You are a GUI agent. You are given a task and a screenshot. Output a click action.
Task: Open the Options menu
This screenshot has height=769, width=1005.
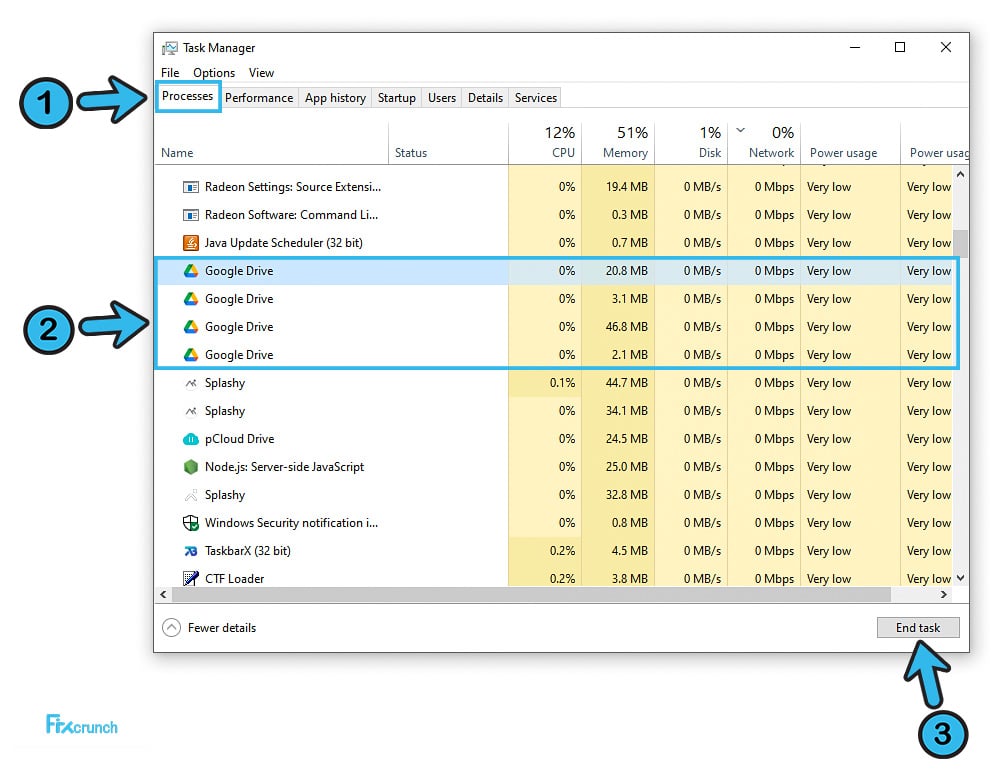[x=214, y=72]
